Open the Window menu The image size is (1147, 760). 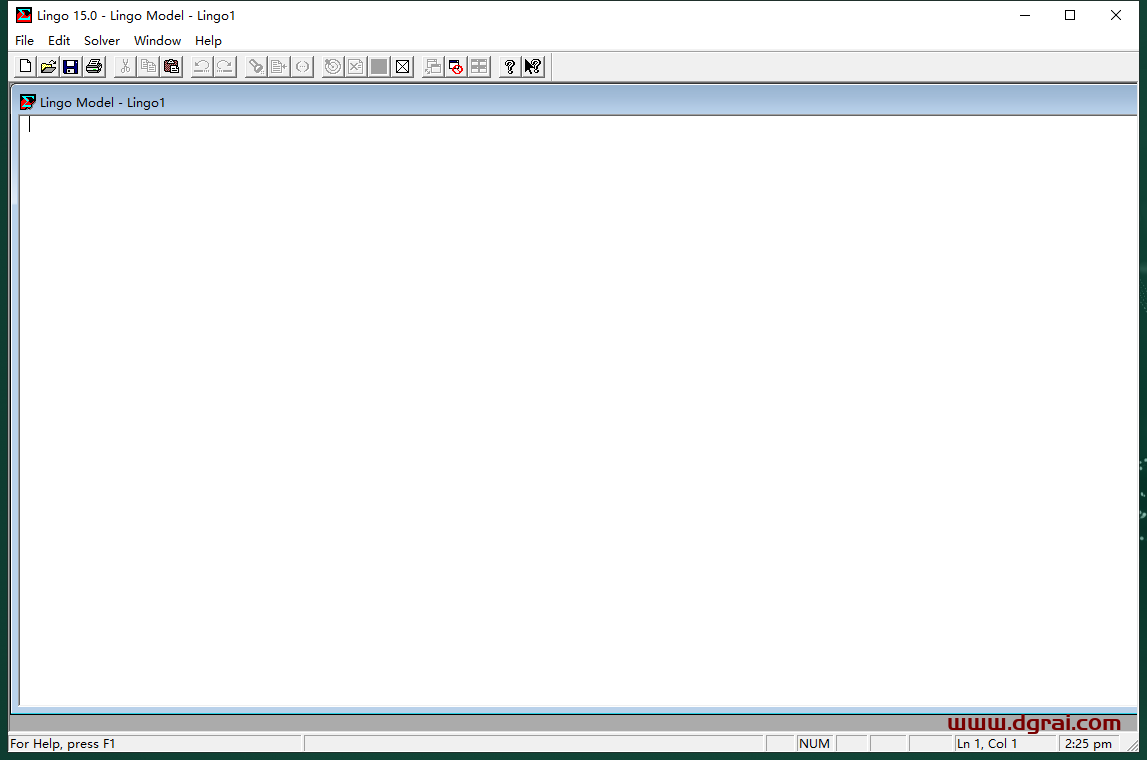point(158,41)
